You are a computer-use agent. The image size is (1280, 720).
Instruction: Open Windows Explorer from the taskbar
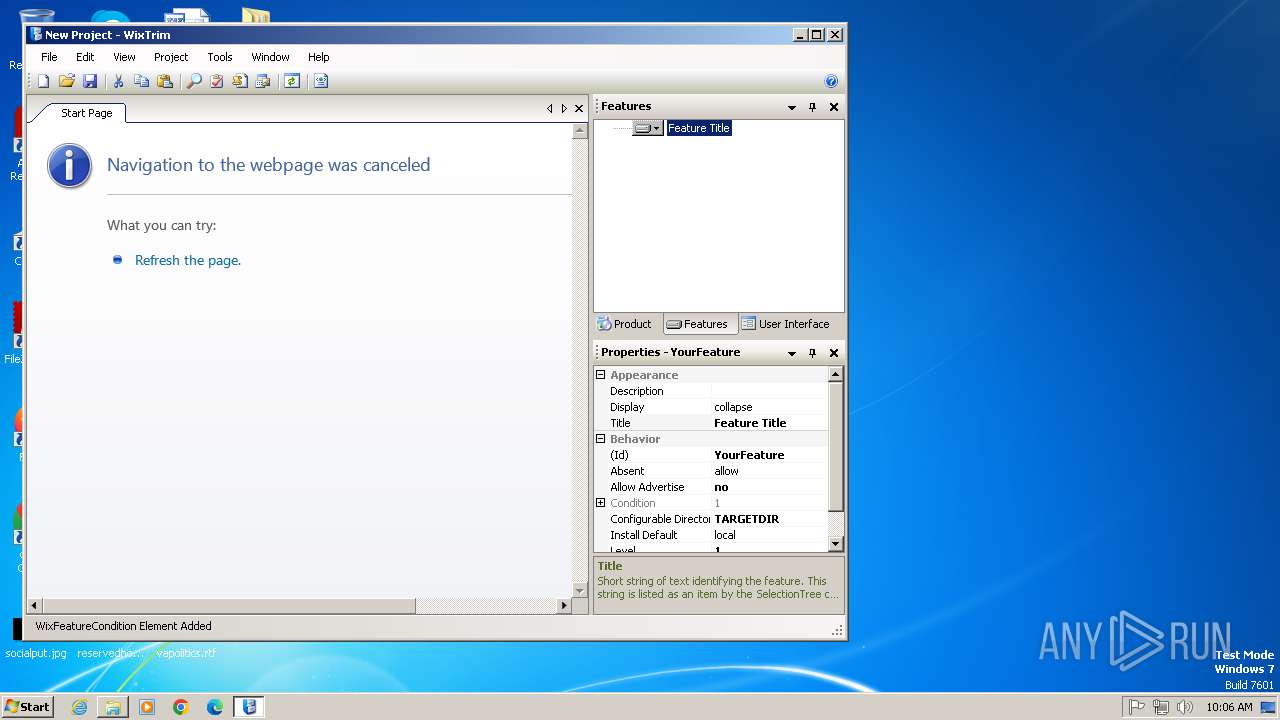113,707
